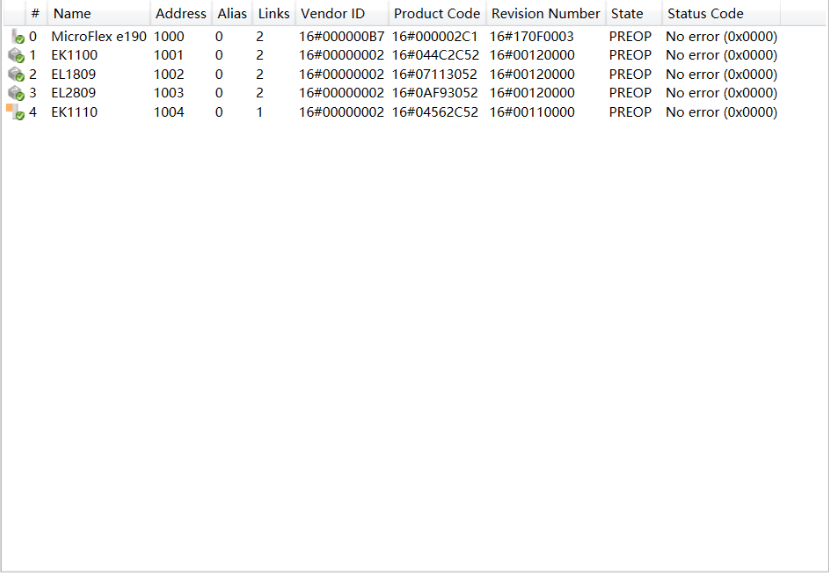Click the PREOP state of MicroFlex e190

coord(630,36)
